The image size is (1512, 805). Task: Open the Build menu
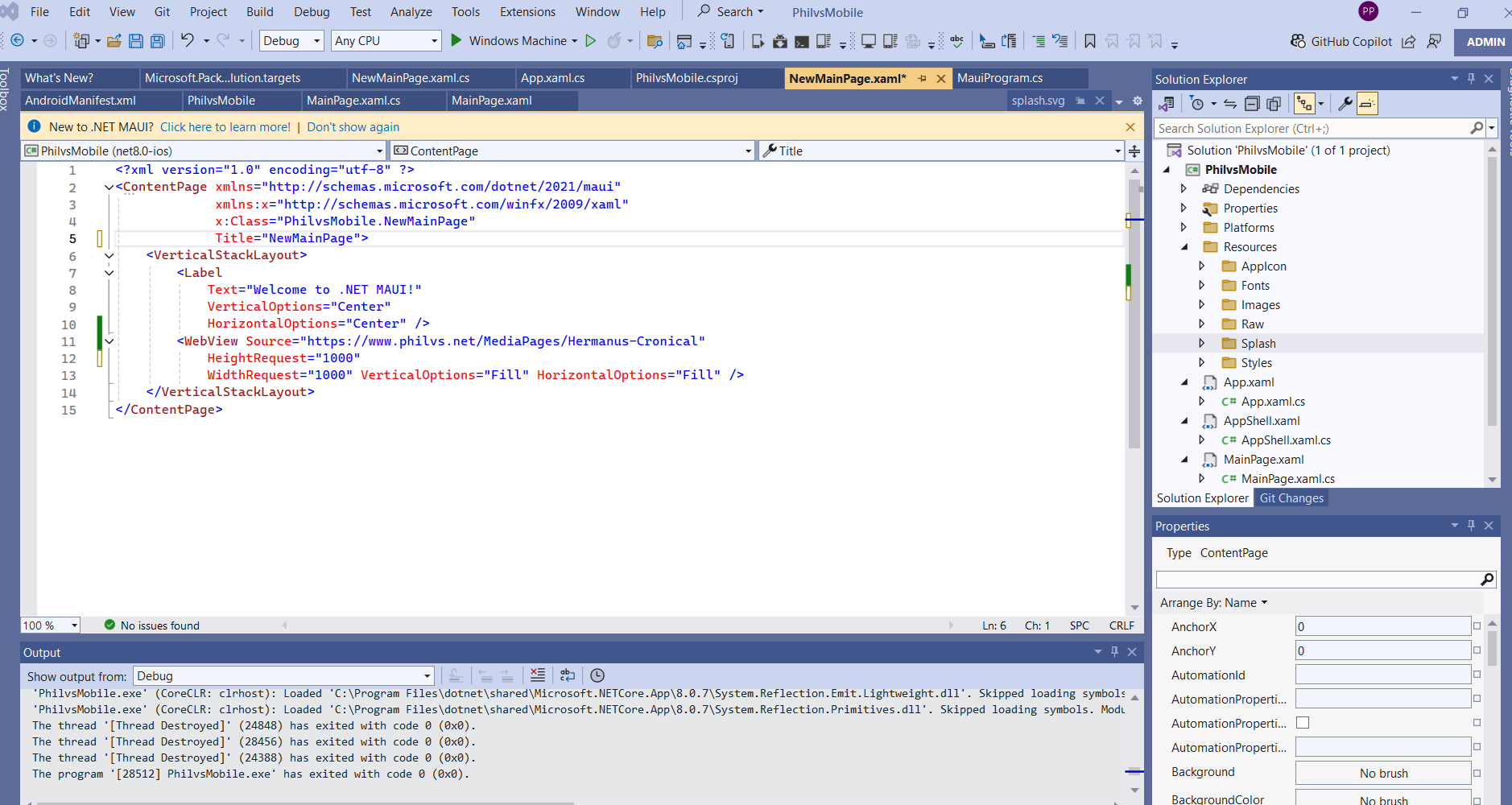point(259,12)
